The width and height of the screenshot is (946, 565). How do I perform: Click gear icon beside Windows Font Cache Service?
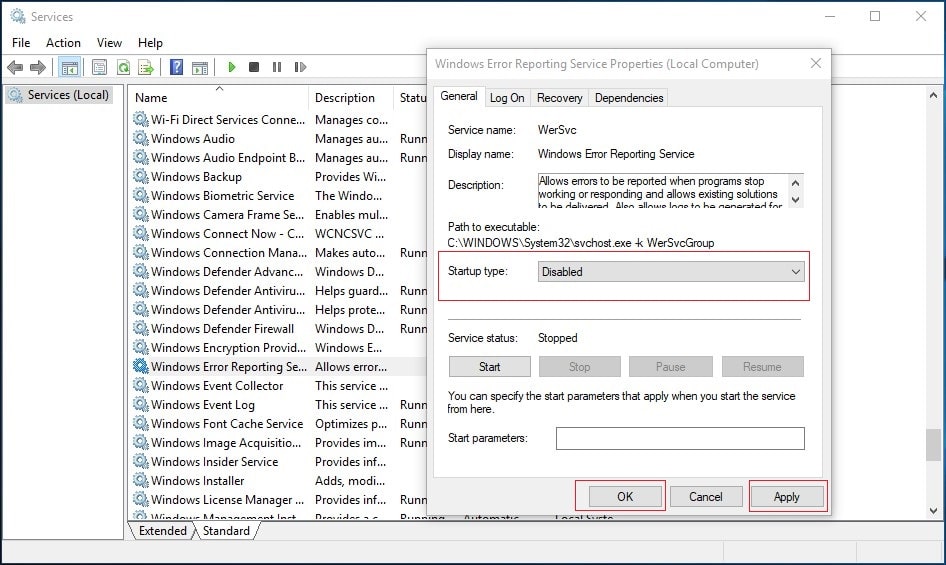[x=141, y=423]
